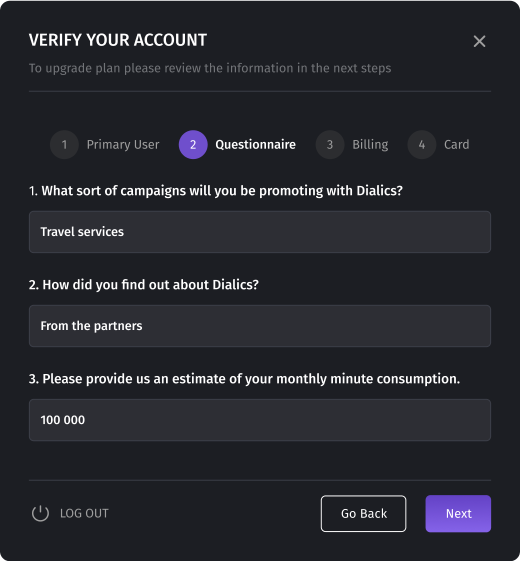520x561 pixels.
Task: Click the 'From the partners' answer field
Action: [260, 326]
